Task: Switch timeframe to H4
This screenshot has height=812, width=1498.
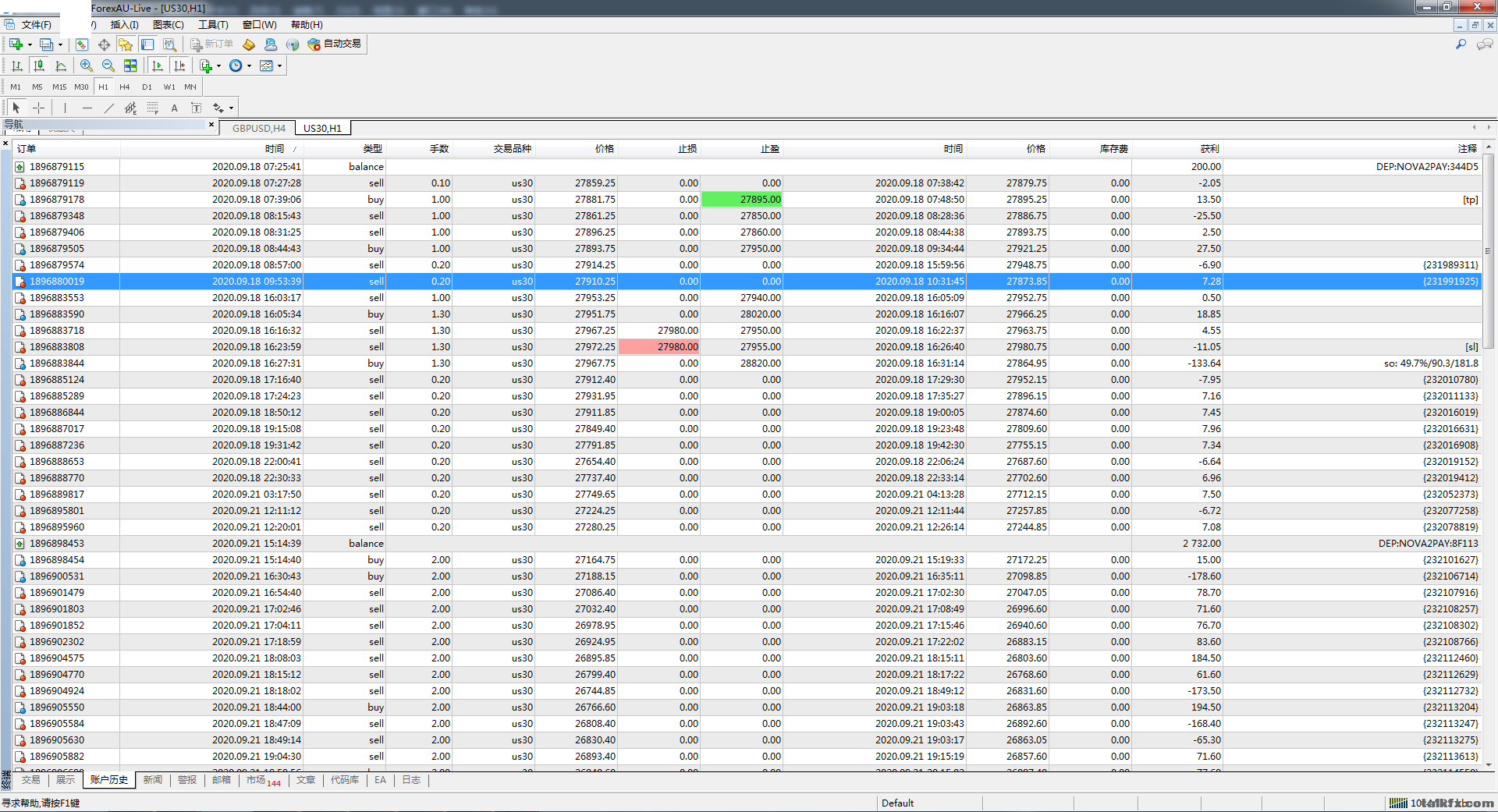Action: point(125,87)
